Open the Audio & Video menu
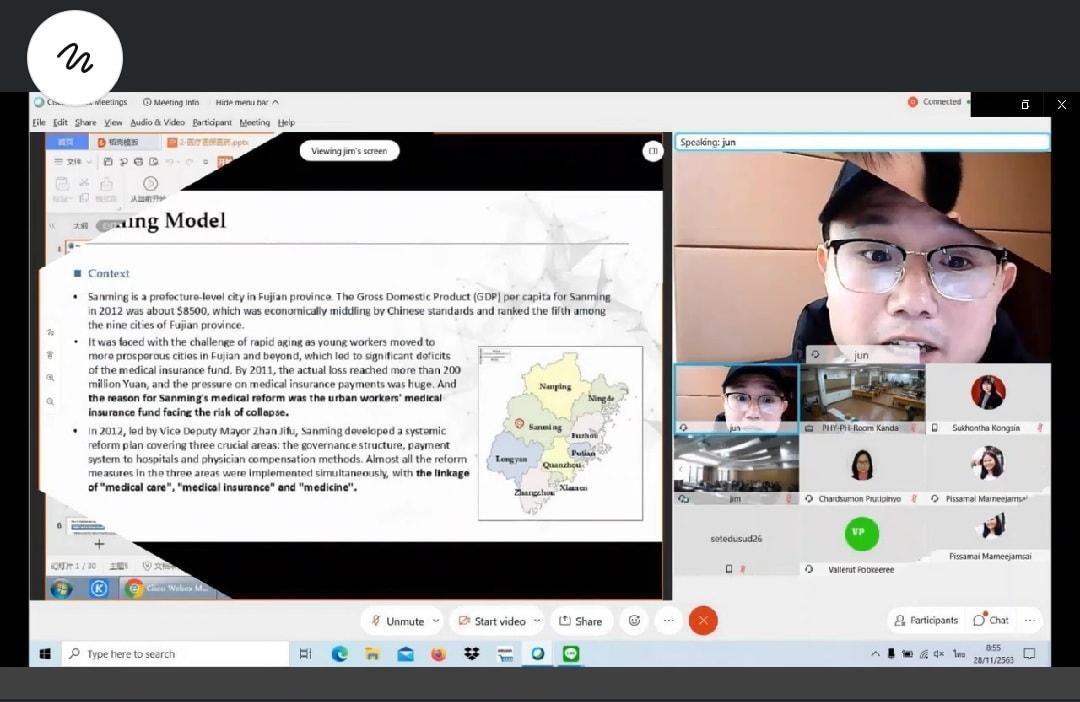Screen dimensions: 1080x702 (158, 123)
